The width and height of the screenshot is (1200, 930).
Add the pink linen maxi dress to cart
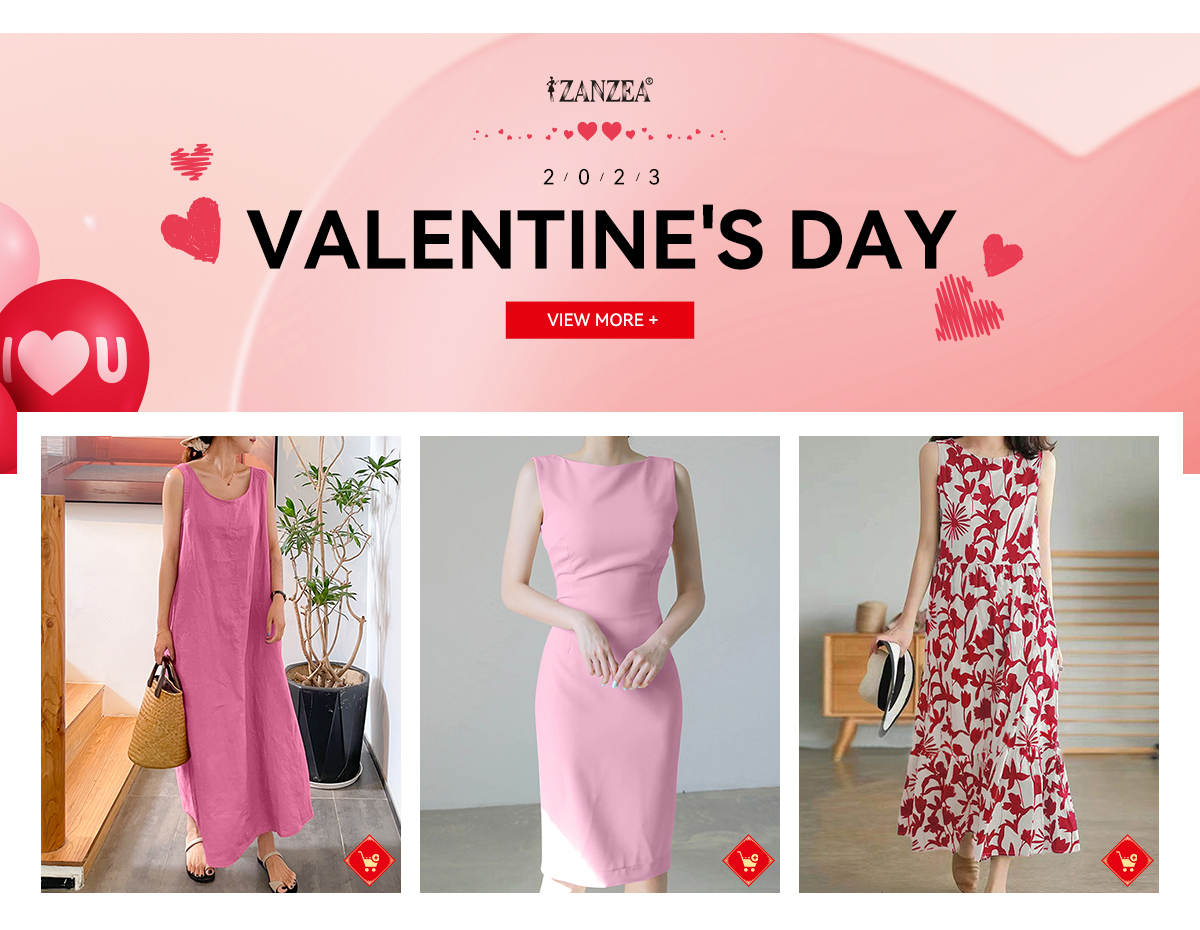370,860
